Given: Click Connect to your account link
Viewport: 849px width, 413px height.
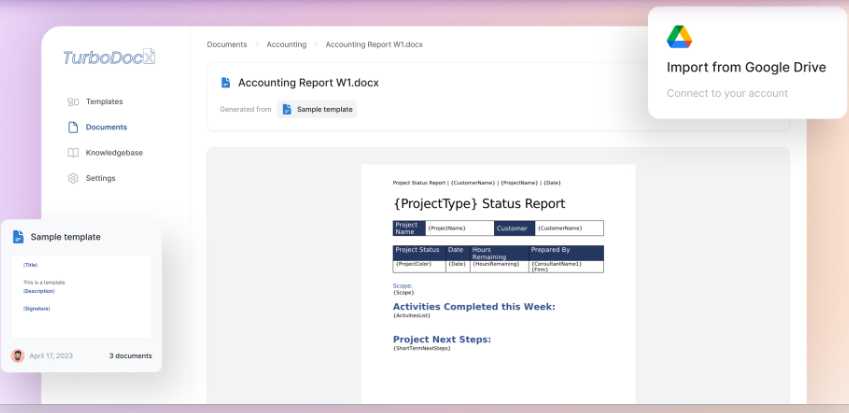Looking at the screenshot, I should click(x=727, y=93).
